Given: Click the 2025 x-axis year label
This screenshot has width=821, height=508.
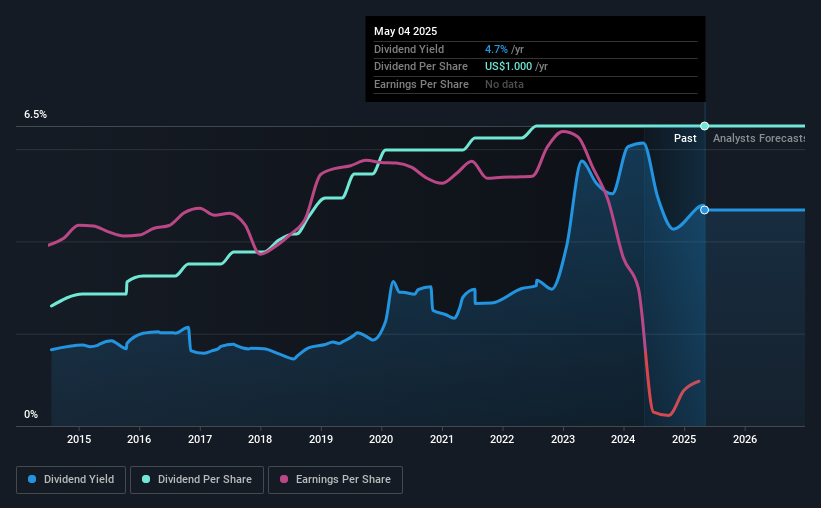Looking at the screenshot, I should tap(684, 439).
